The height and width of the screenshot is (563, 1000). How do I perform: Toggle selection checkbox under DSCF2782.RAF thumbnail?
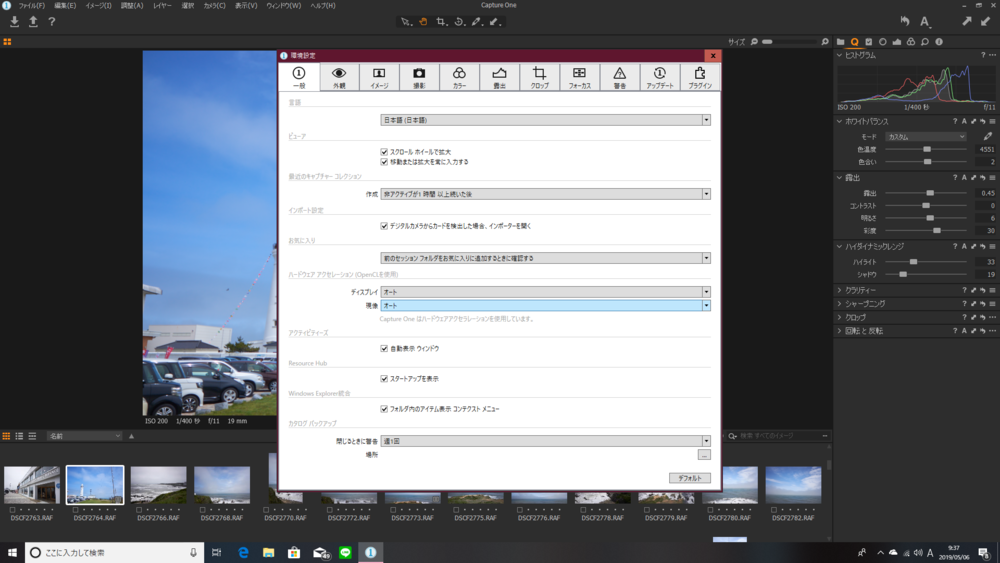point(774,510)
